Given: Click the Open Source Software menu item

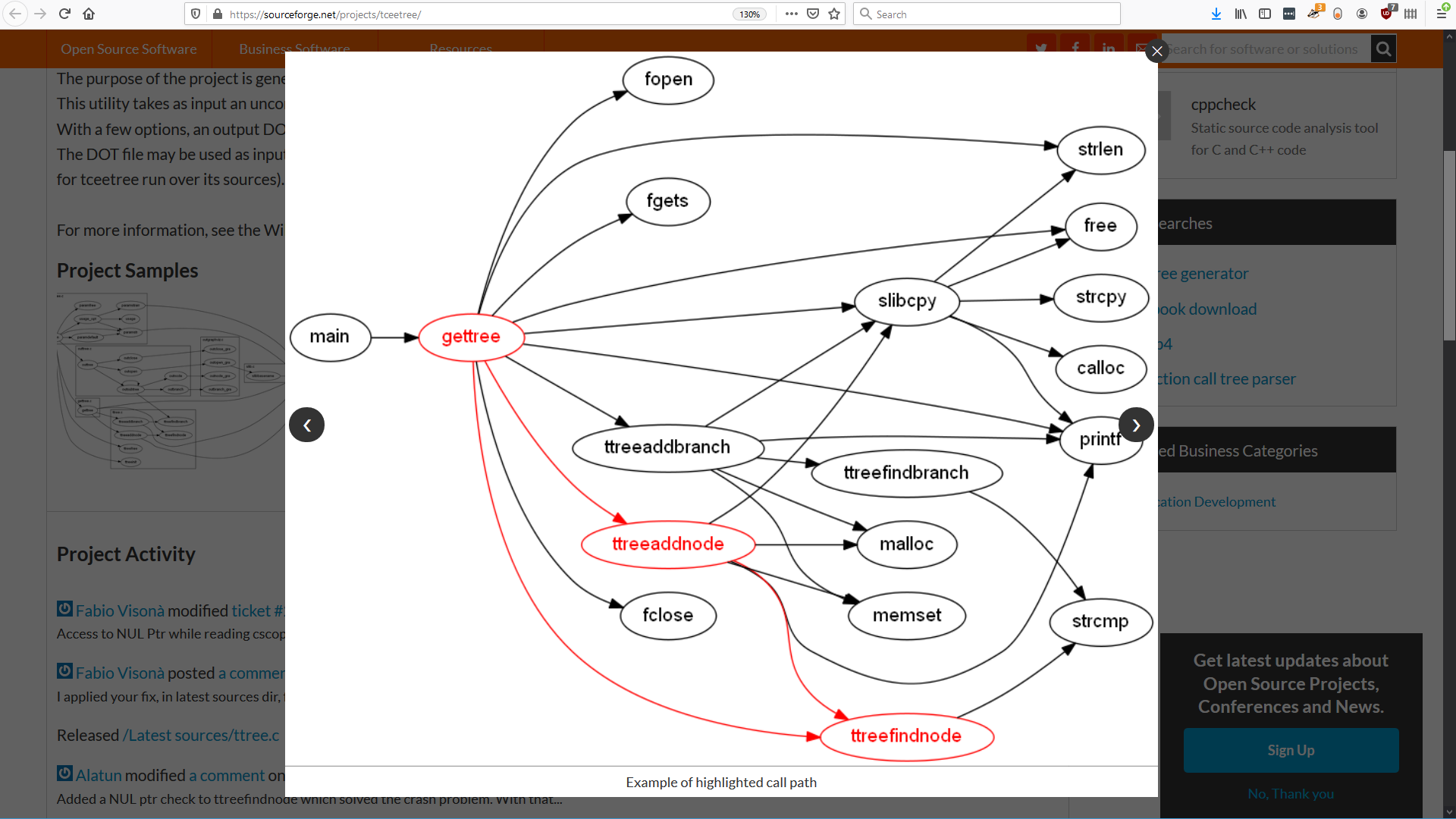Looking at the screenshot, I should coord(128,48).
